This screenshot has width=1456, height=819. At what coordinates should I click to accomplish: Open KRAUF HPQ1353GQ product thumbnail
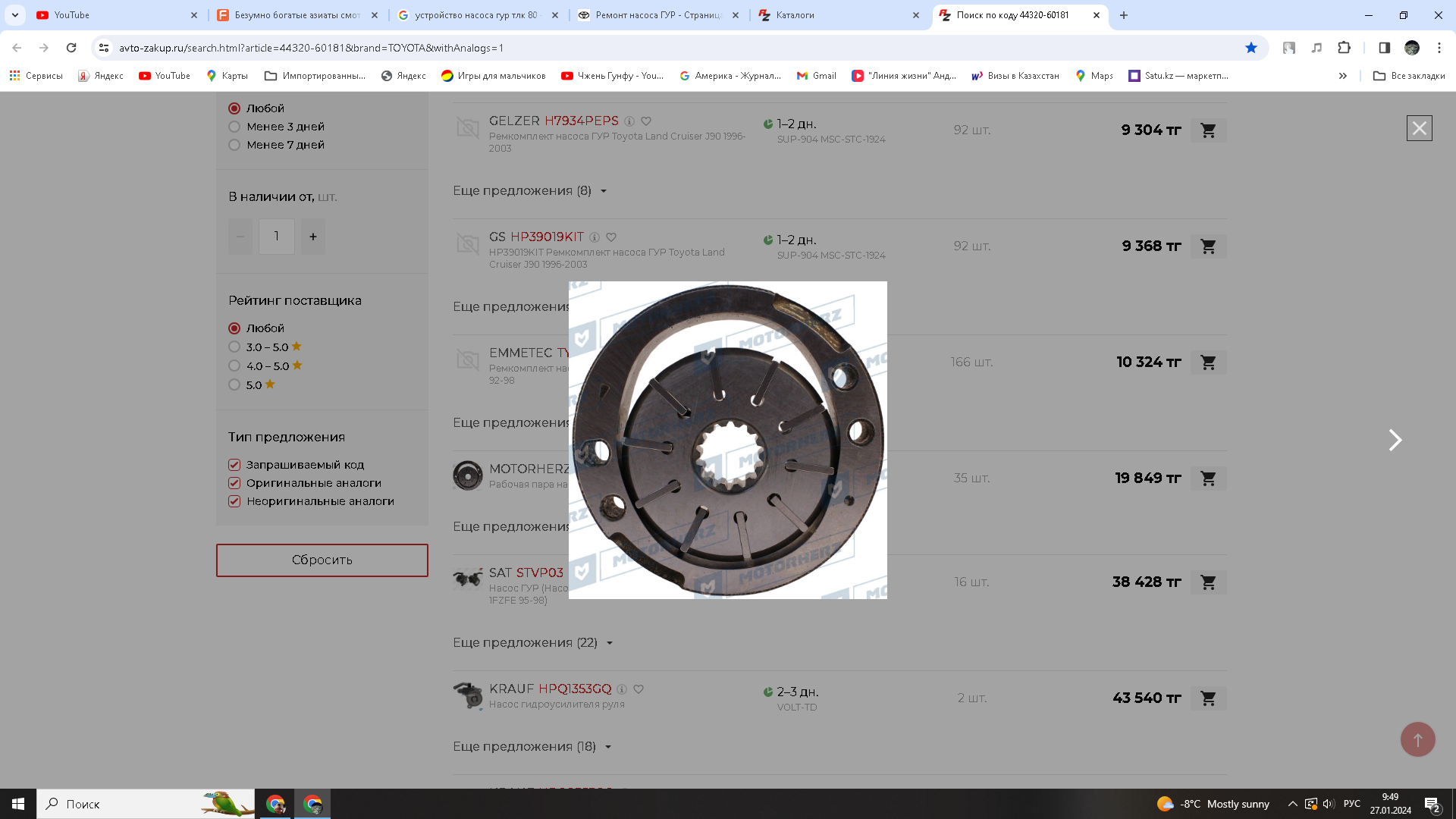468,695
